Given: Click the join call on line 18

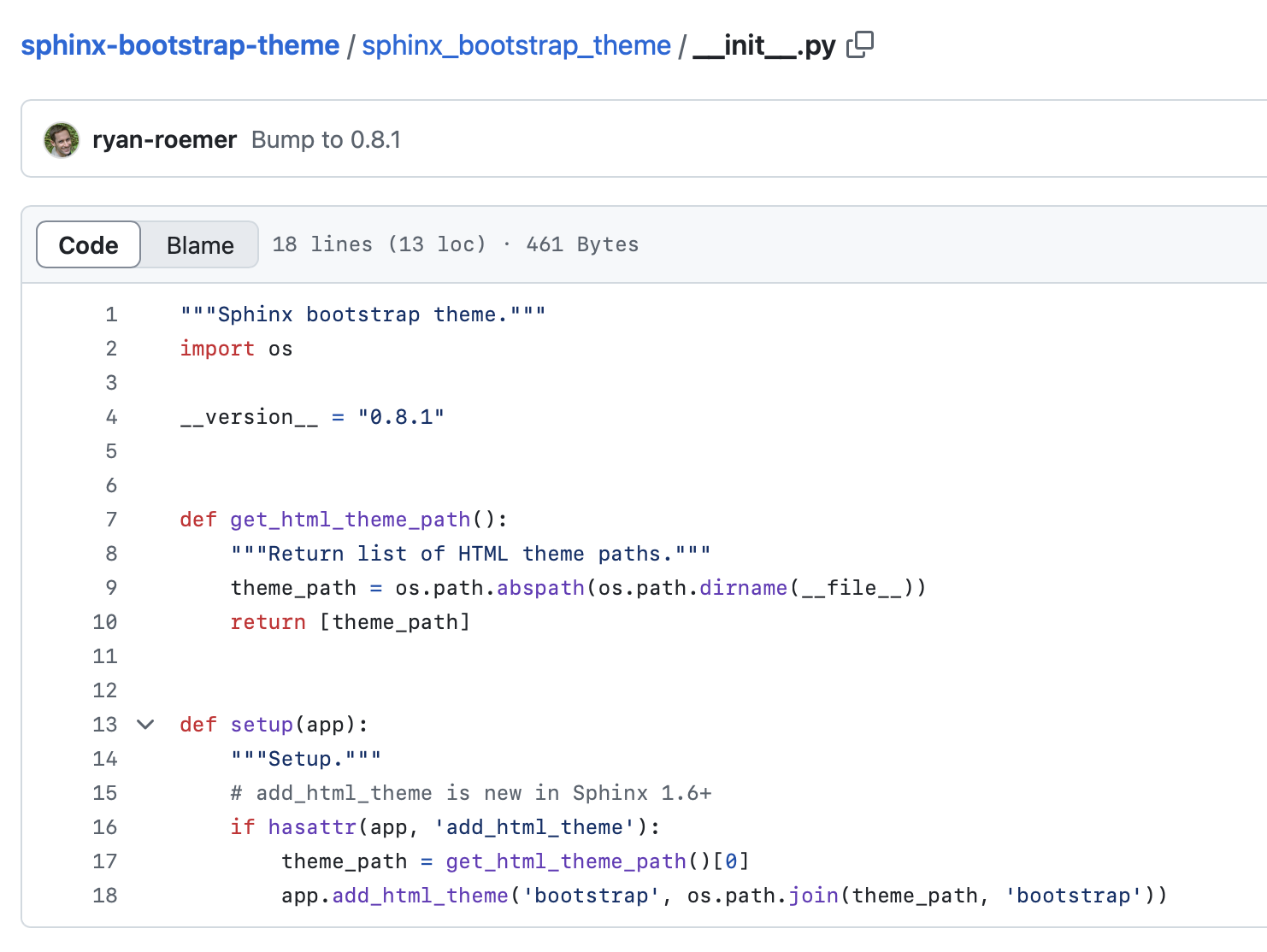Looking at the screenshot, I should pos(813,896).
